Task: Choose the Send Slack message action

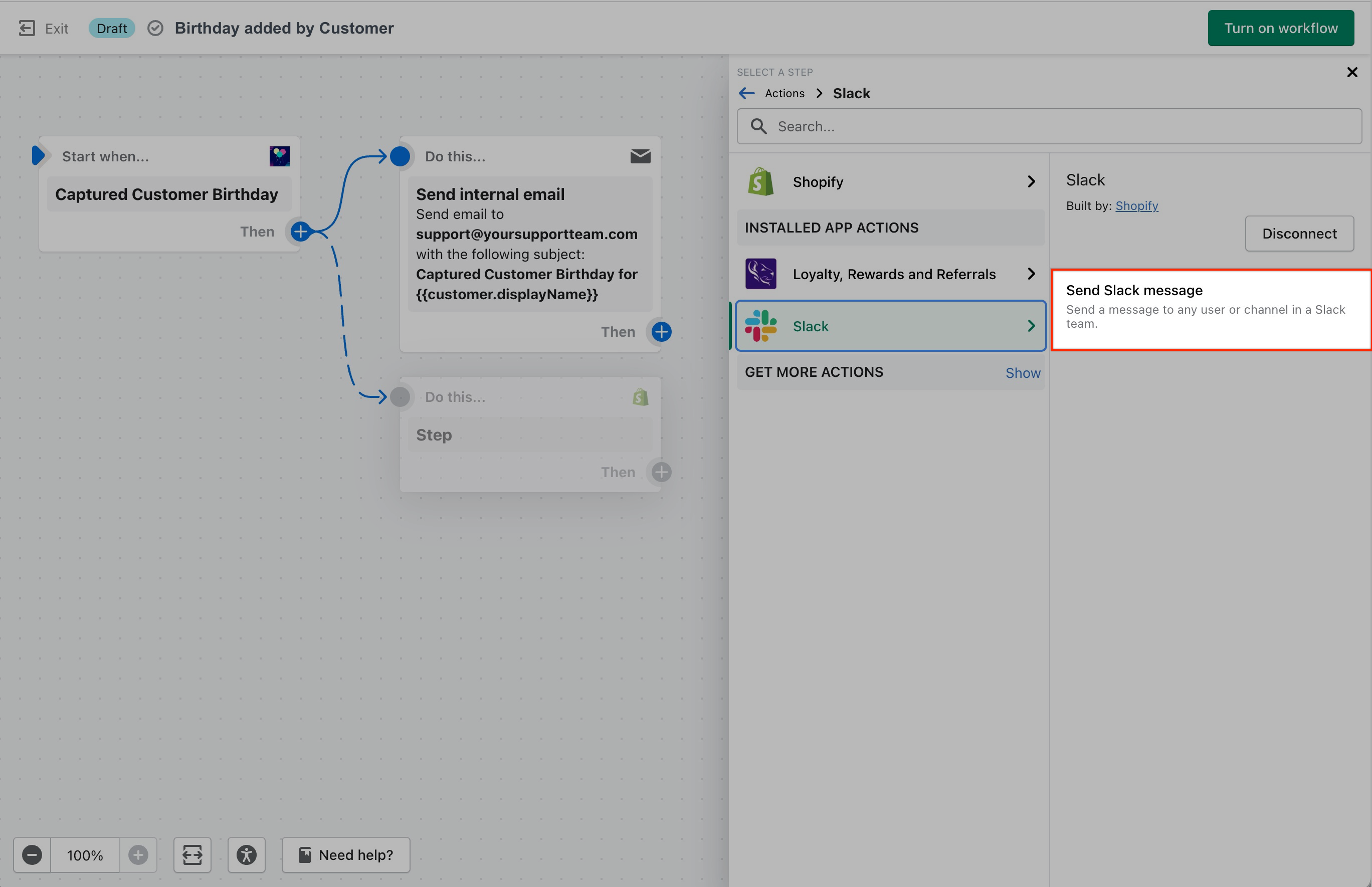Action: click(1211, 309)
